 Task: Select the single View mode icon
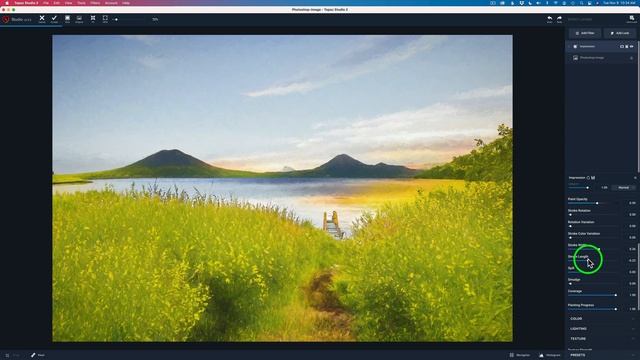[67, 18]
